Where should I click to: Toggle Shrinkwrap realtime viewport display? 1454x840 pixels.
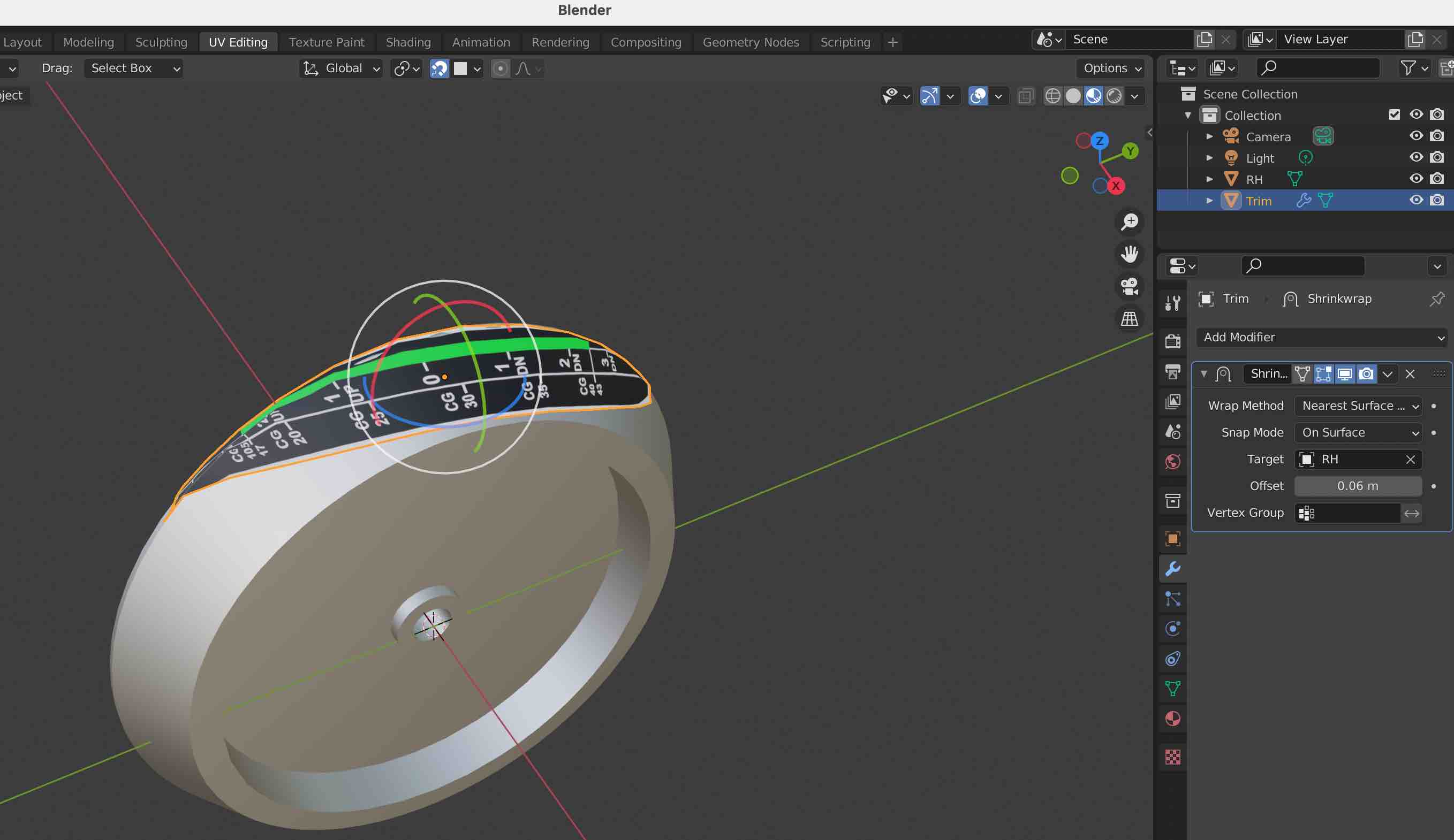click(x=1344, y=374)
